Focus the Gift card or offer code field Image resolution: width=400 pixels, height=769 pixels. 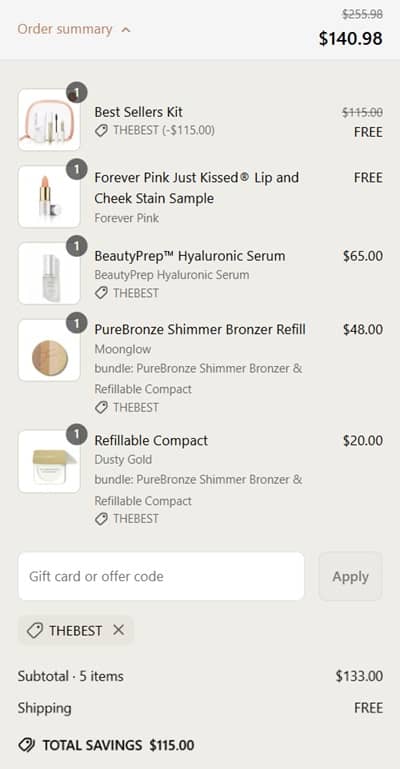coord(161,576)
